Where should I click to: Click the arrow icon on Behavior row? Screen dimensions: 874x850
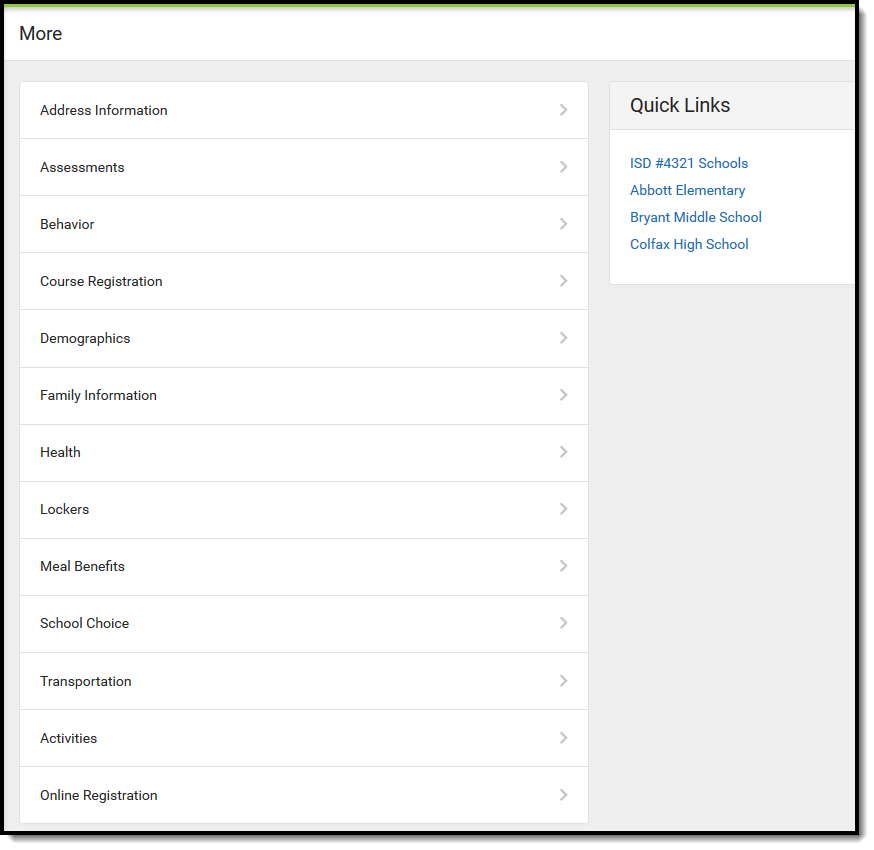click(x=564, y=224)
